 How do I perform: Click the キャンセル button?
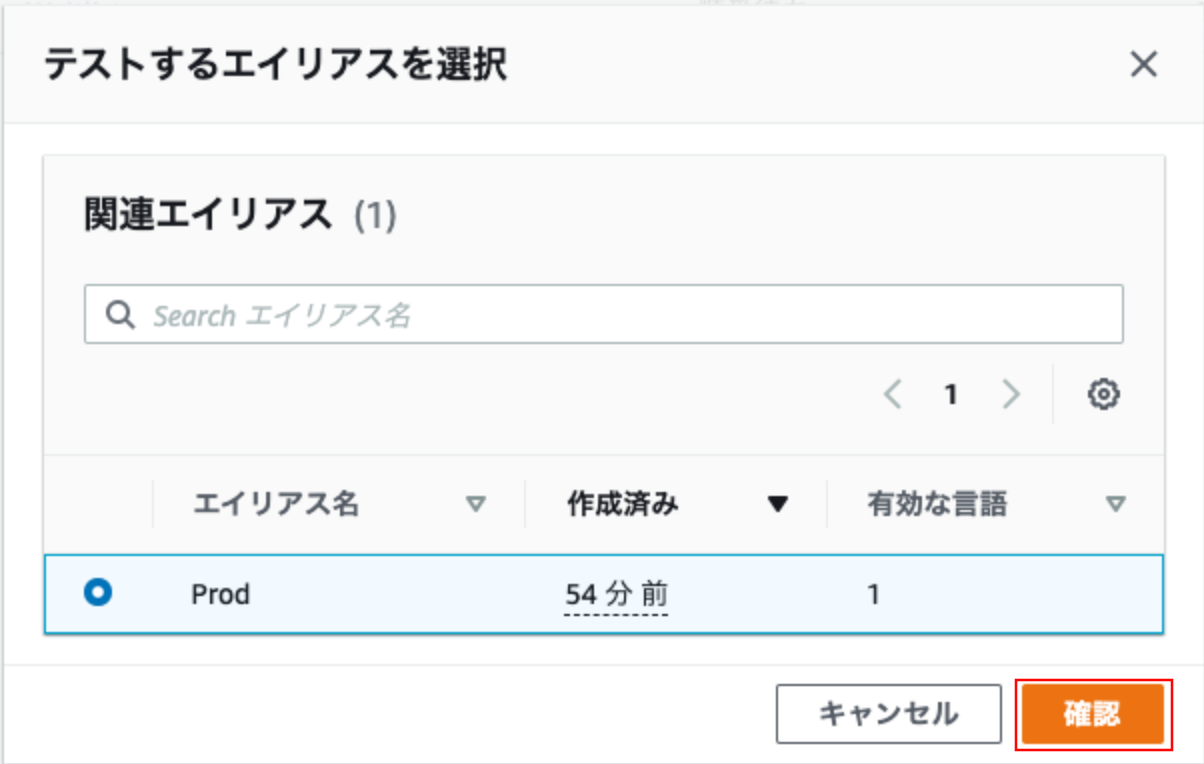pos(888,714)
